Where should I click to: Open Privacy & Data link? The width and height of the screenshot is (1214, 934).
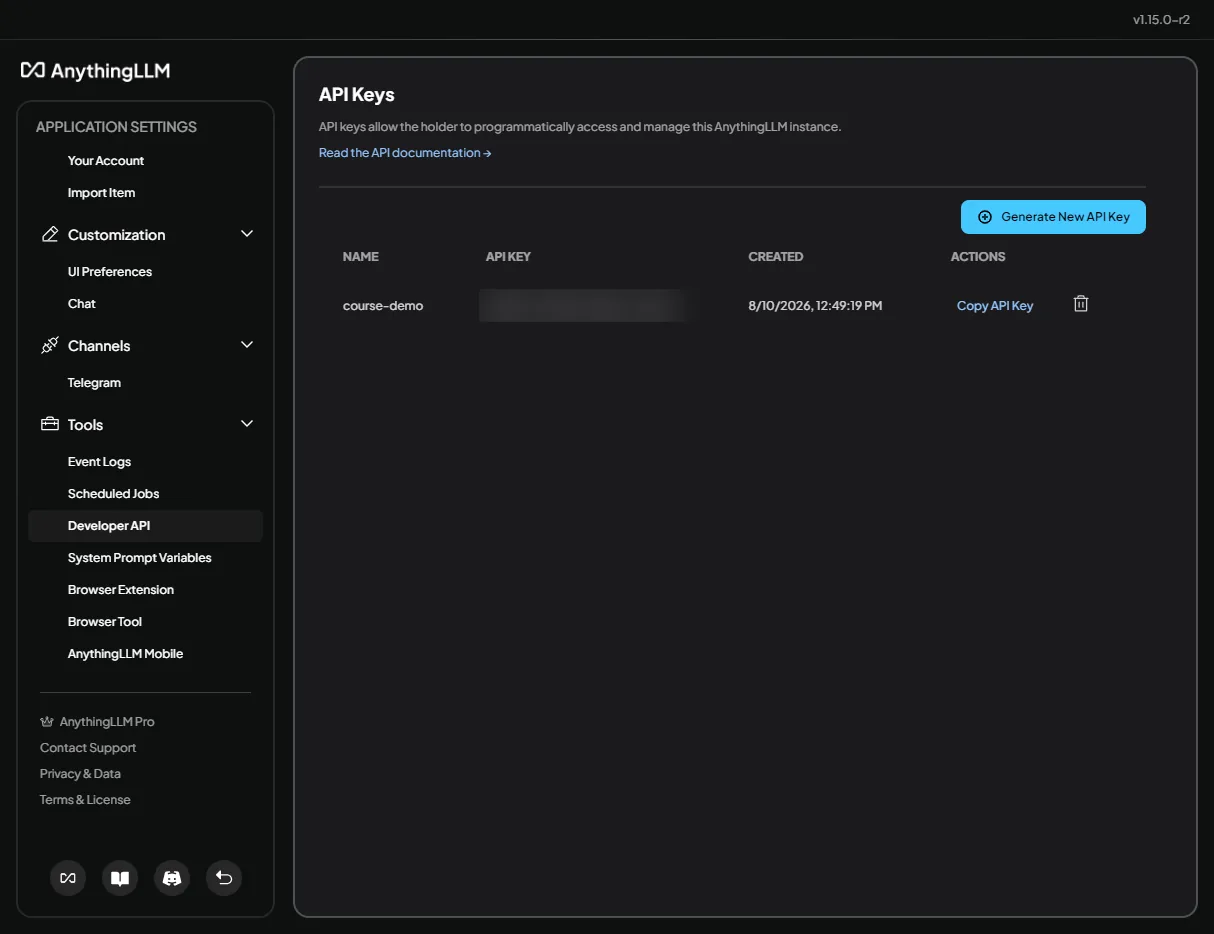point(80,773)
